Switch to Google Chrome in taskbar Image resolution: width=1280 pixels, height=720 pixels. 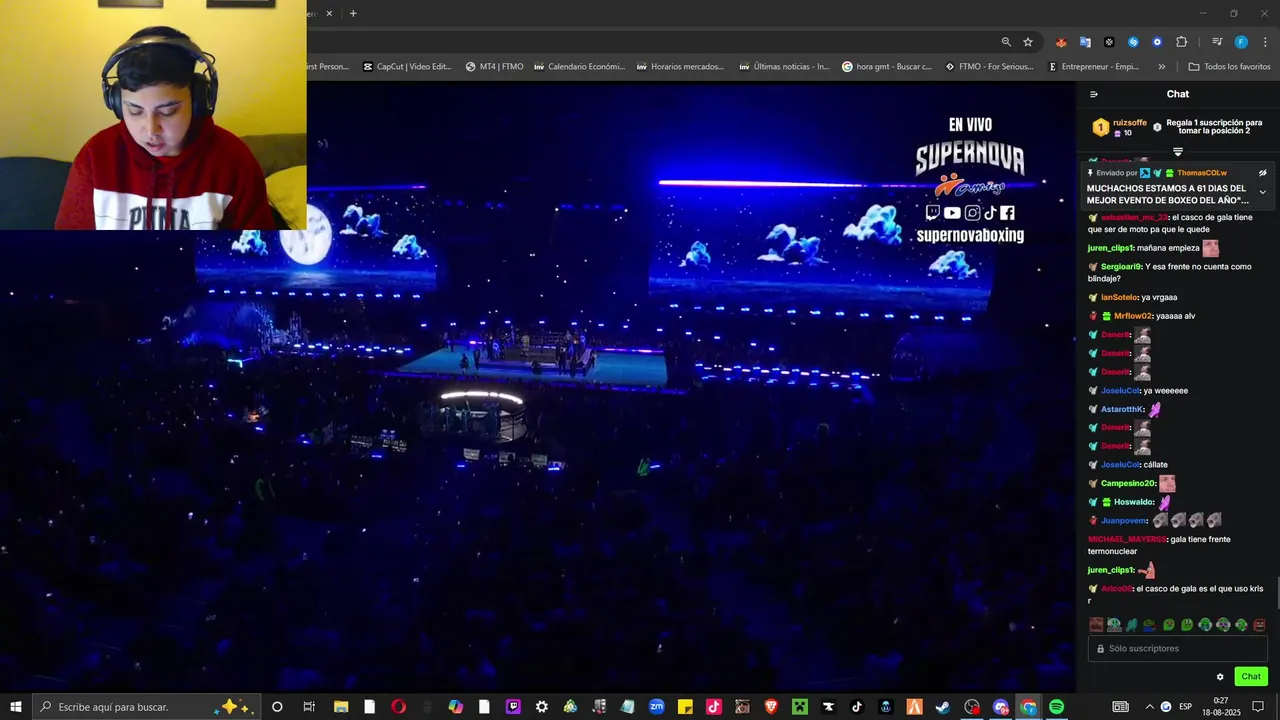coord(1028,707)
